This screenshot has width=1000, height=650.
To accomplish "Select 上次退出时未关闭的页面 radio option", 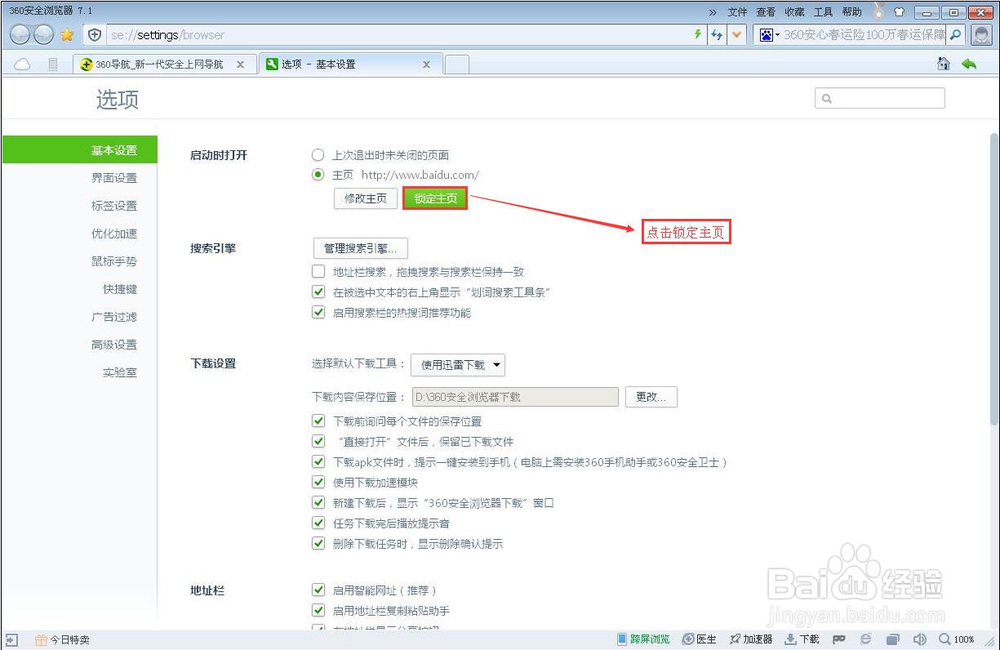I will click(318, 155).
